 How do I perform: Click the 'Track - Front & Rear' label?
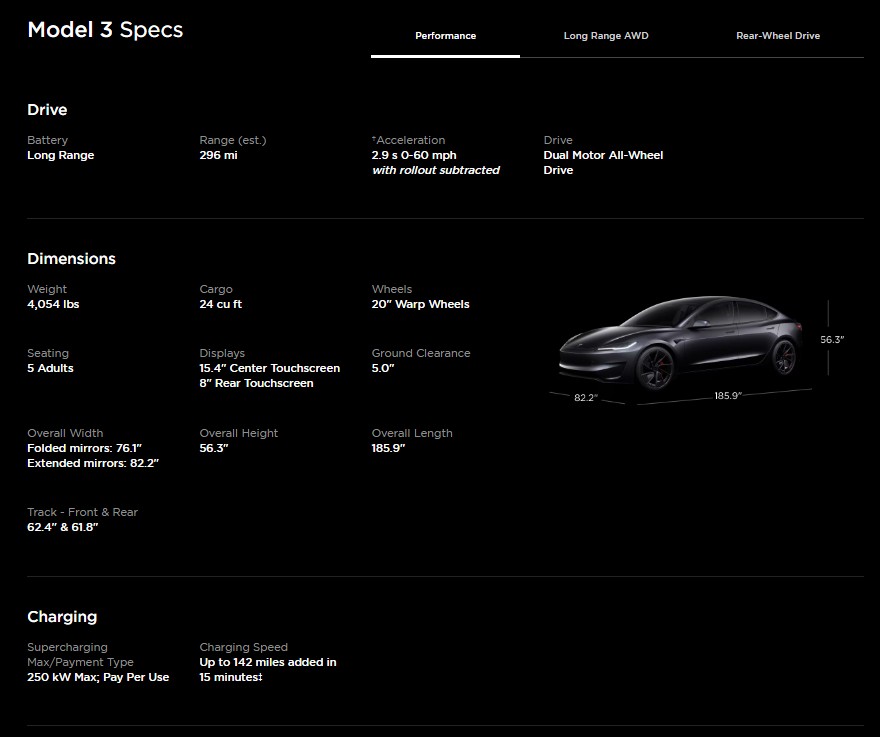click(82, 512)
